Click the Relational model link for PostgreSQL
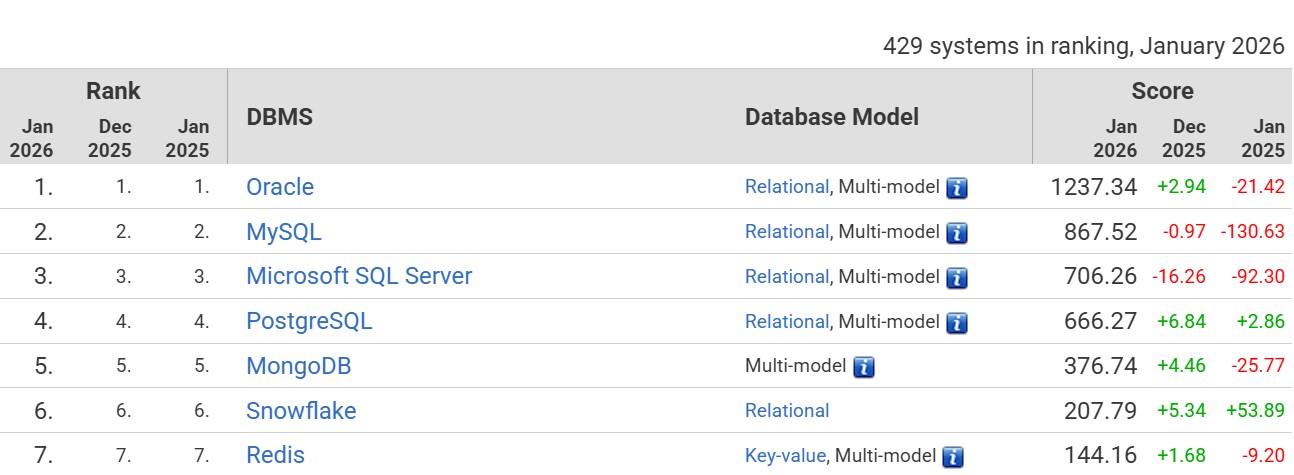 (786, 321)
